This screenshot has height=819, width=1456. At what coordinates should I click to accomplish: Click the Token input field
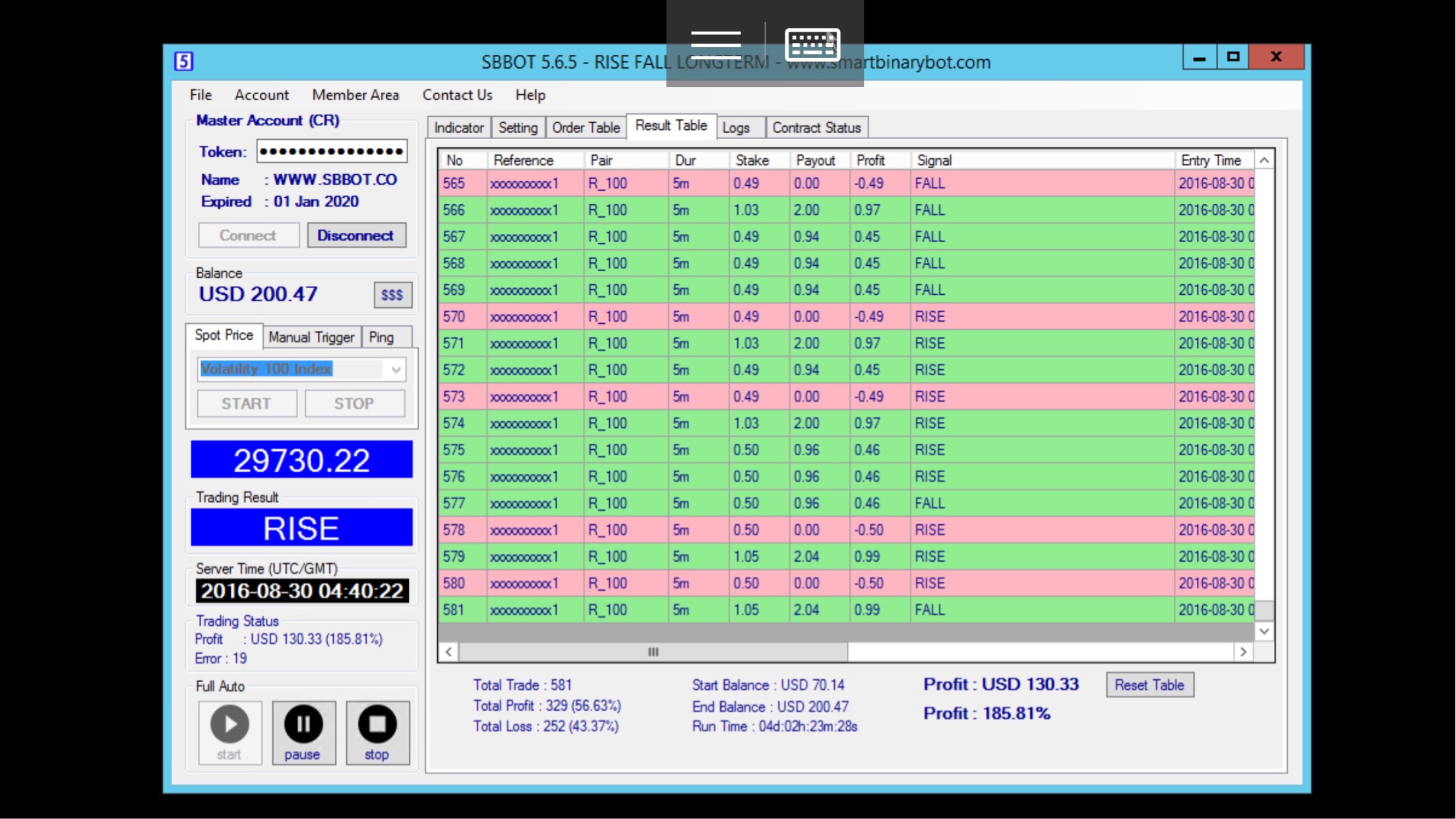(332, 151)
